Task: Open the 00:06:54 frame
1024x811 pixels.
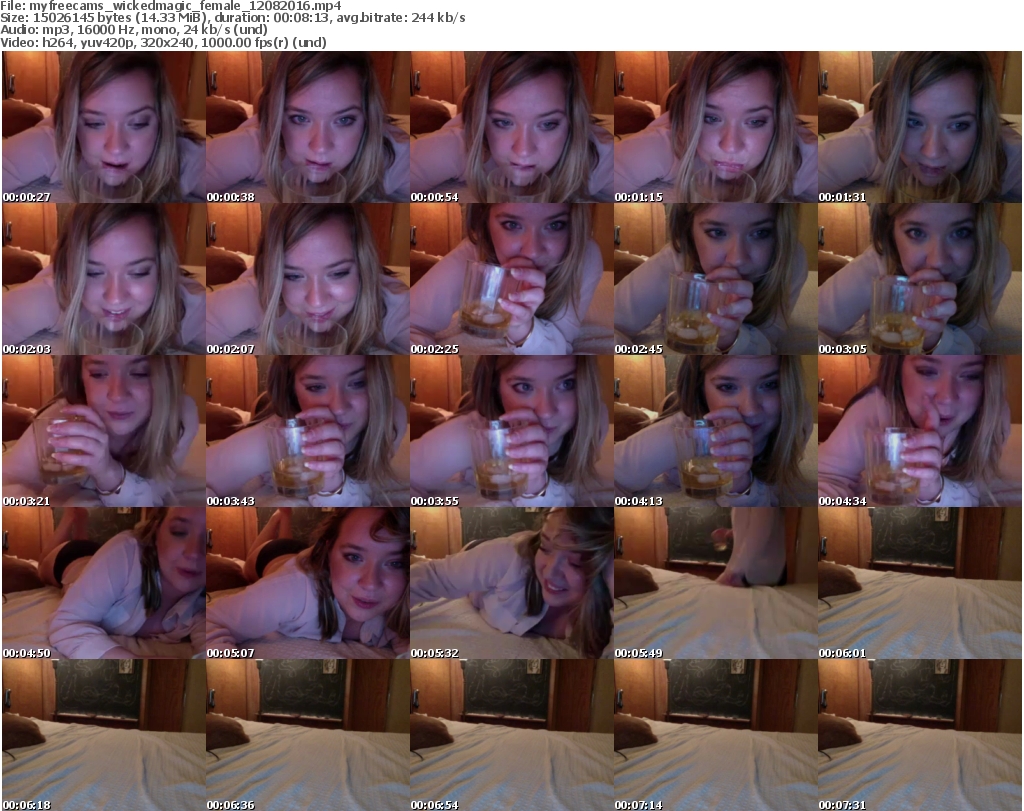Action: pos(511,735)
